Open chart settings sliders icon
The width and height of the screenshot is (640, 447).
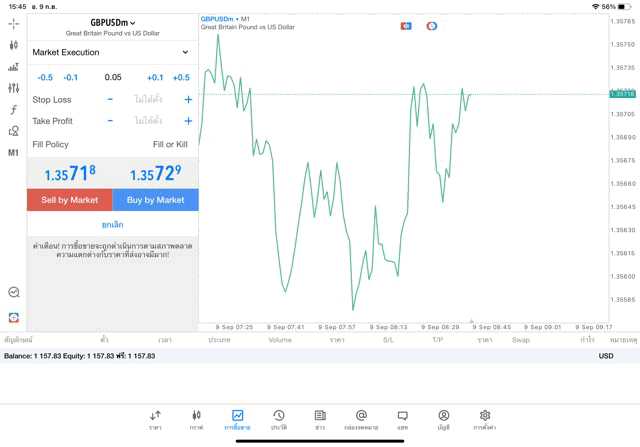(14, 89)
